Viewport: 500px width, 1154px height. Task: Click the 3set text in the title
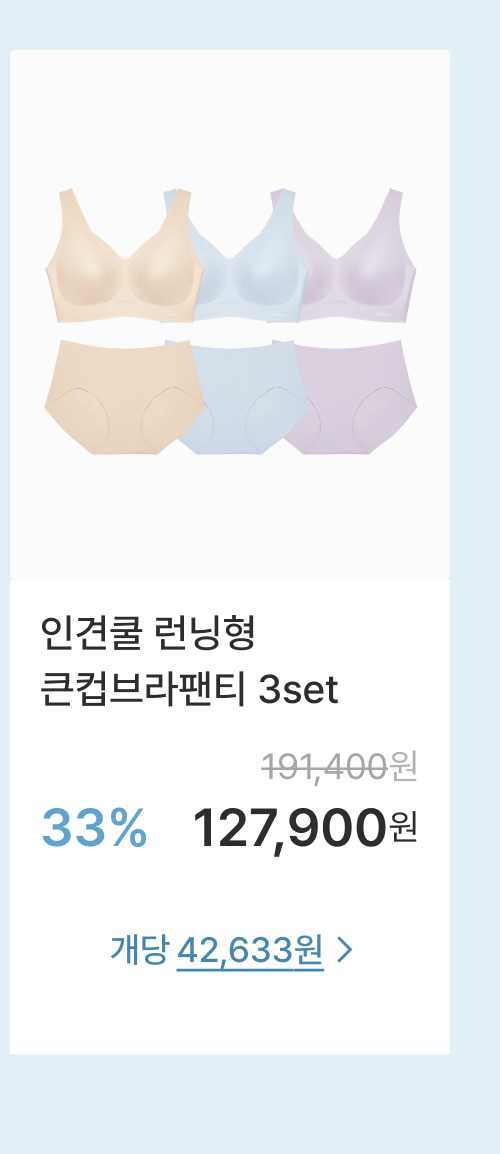click(x=298, y=691)
